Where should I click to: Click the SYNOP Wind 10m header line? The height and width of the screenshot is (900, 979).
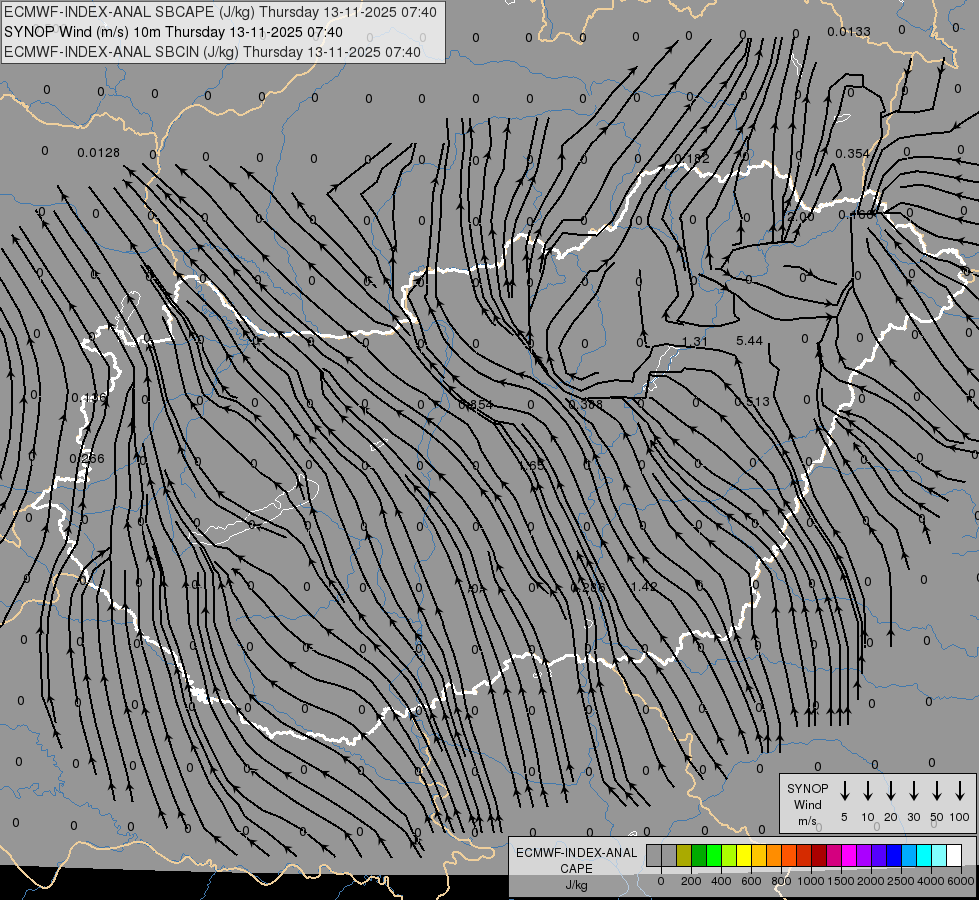pos(173,32)
